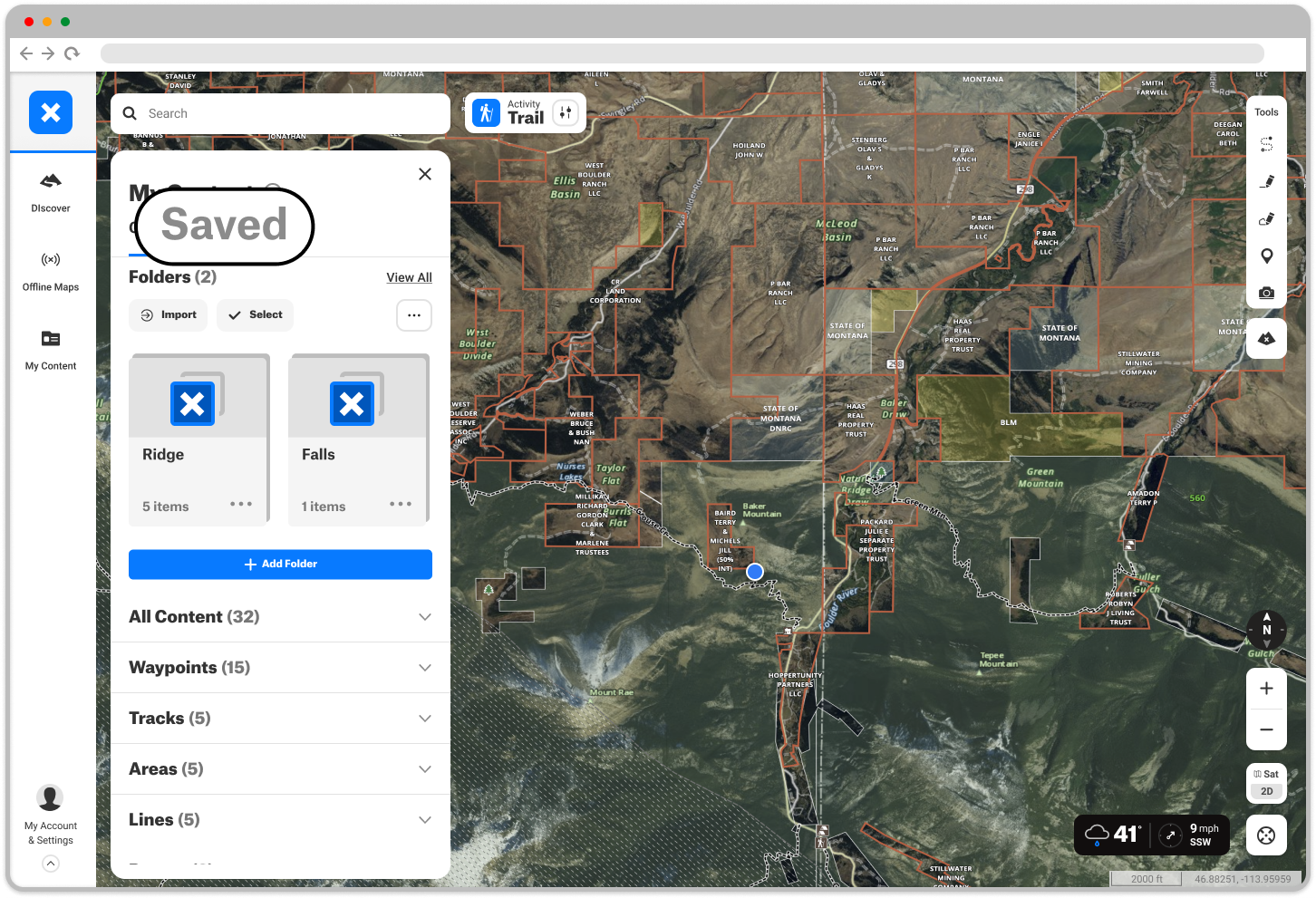This screenshot has height=898, width=1316.
Task: Select the route builder tool
Action: pyautogui.click(x=1266, y=144)
